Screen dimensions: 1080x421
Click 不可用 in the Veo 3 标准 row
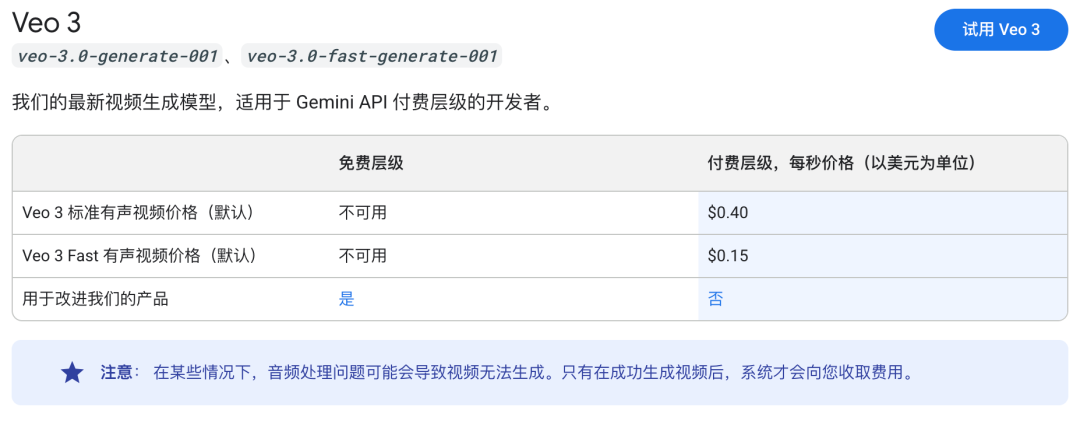[x=362, y=212]
